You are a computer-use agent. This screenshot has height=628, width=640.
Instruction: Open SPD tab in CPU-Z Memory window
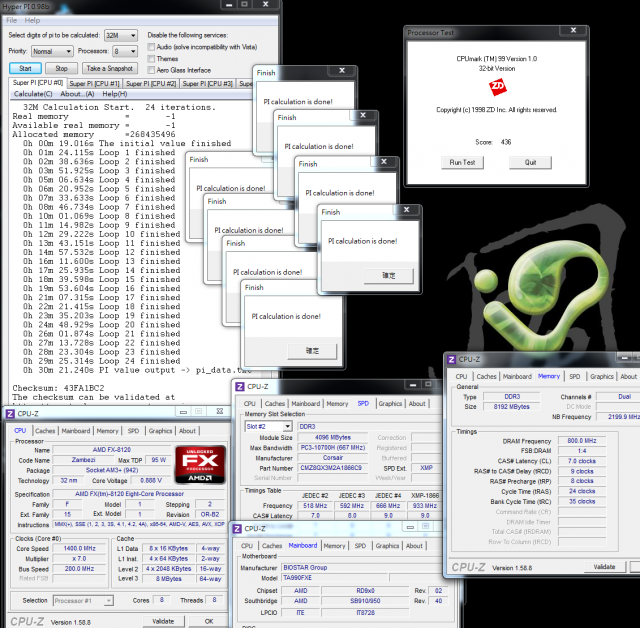[575, 377]
